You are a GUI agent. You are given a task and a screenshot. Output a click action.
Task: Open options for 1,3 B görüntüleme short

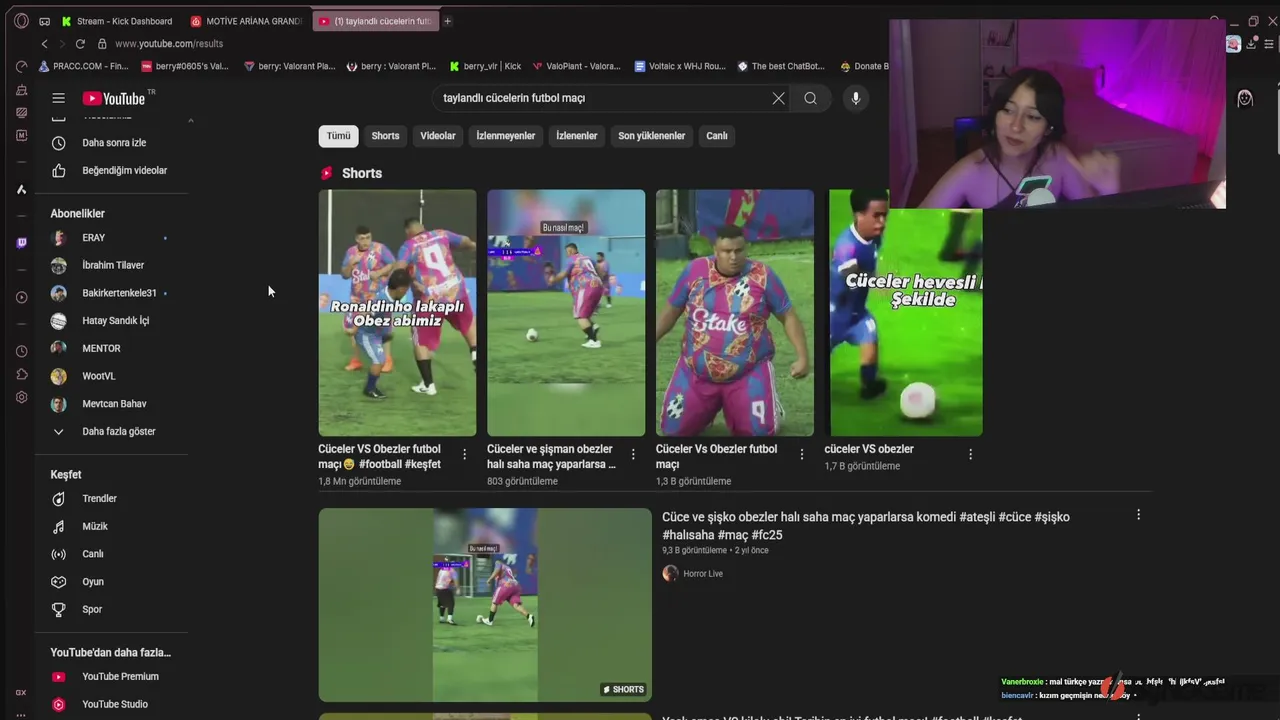click(x=801, y=454)
